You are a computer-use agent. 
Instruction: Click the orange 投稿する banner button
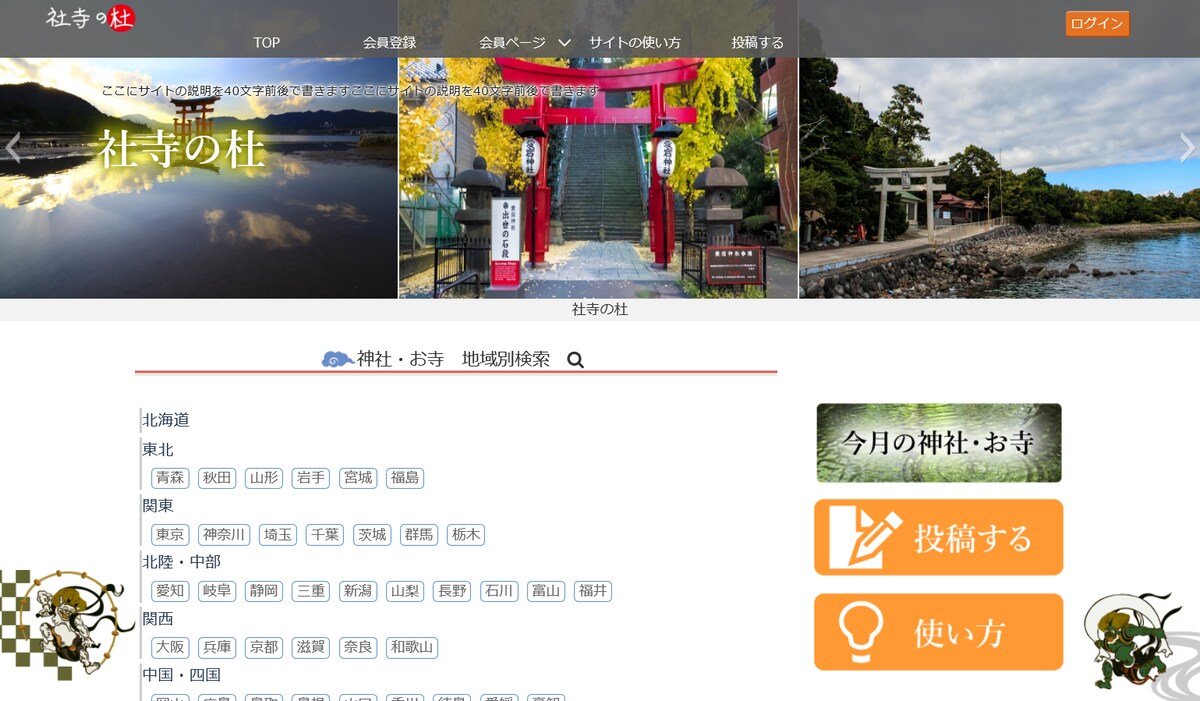[x=938, y=538]
